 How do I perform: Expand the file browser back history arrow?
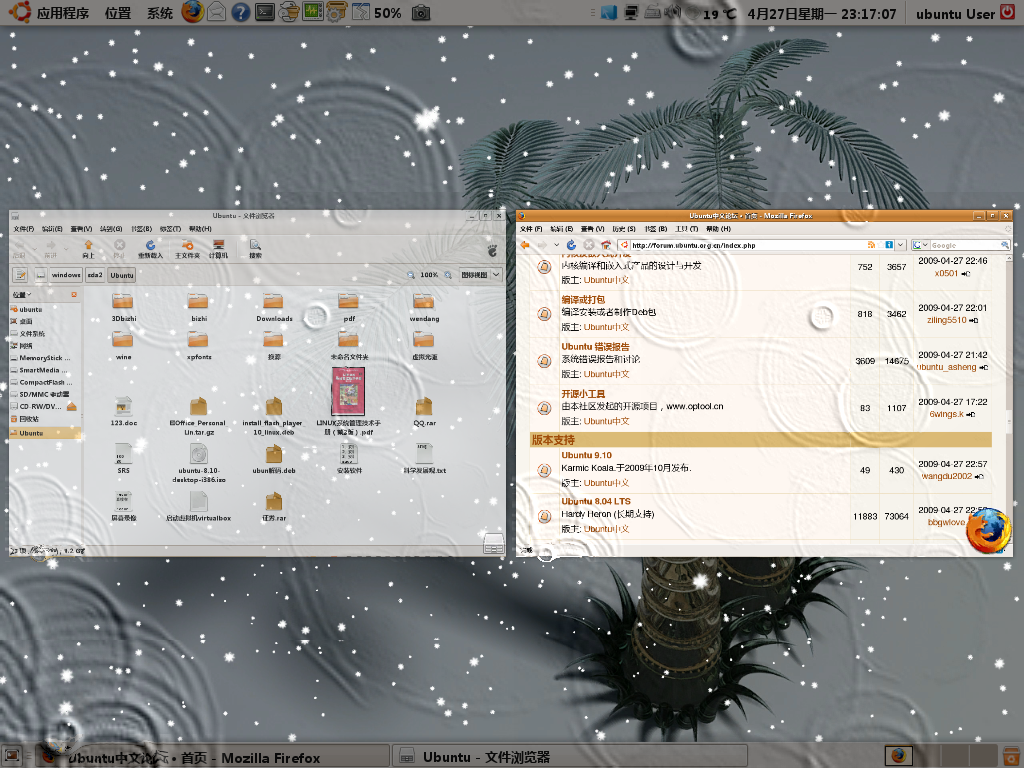pyautogui.click(x=35, y=248)
